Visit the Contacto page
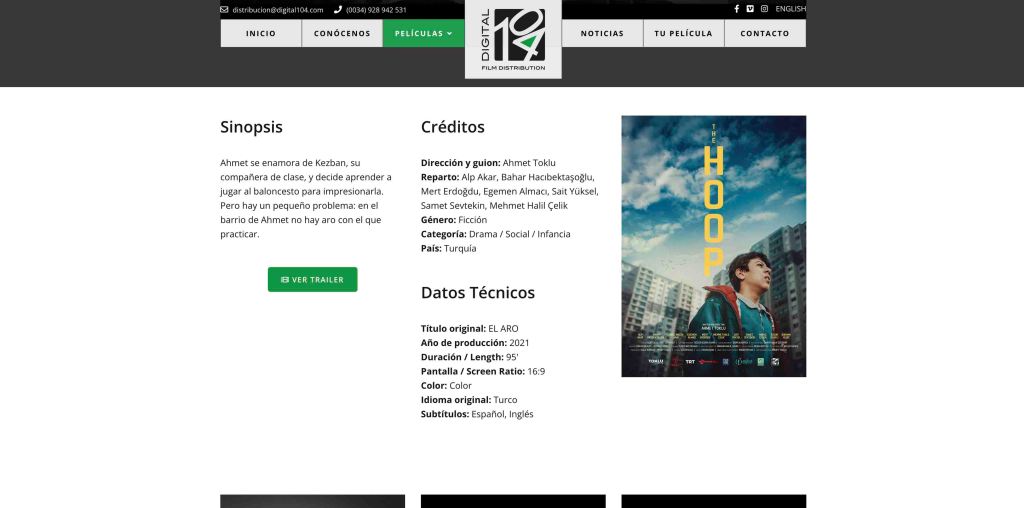1024x508 pixels. 765,33
